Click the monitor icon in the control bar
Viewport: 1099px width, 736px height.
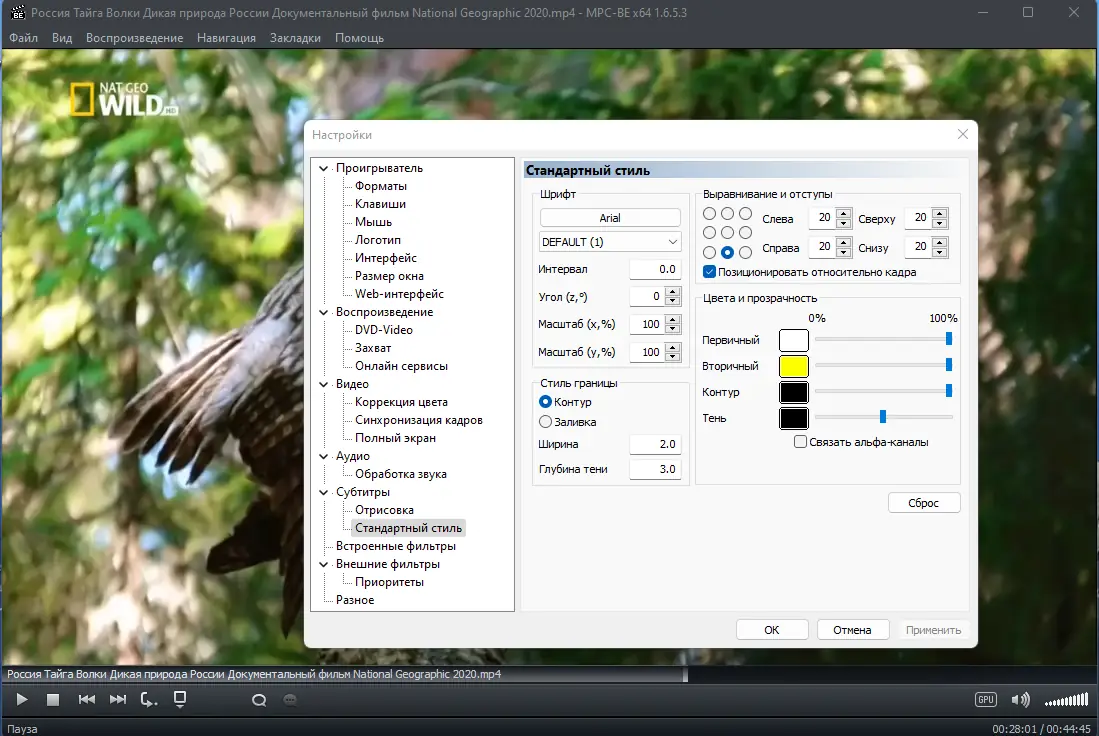180,700
